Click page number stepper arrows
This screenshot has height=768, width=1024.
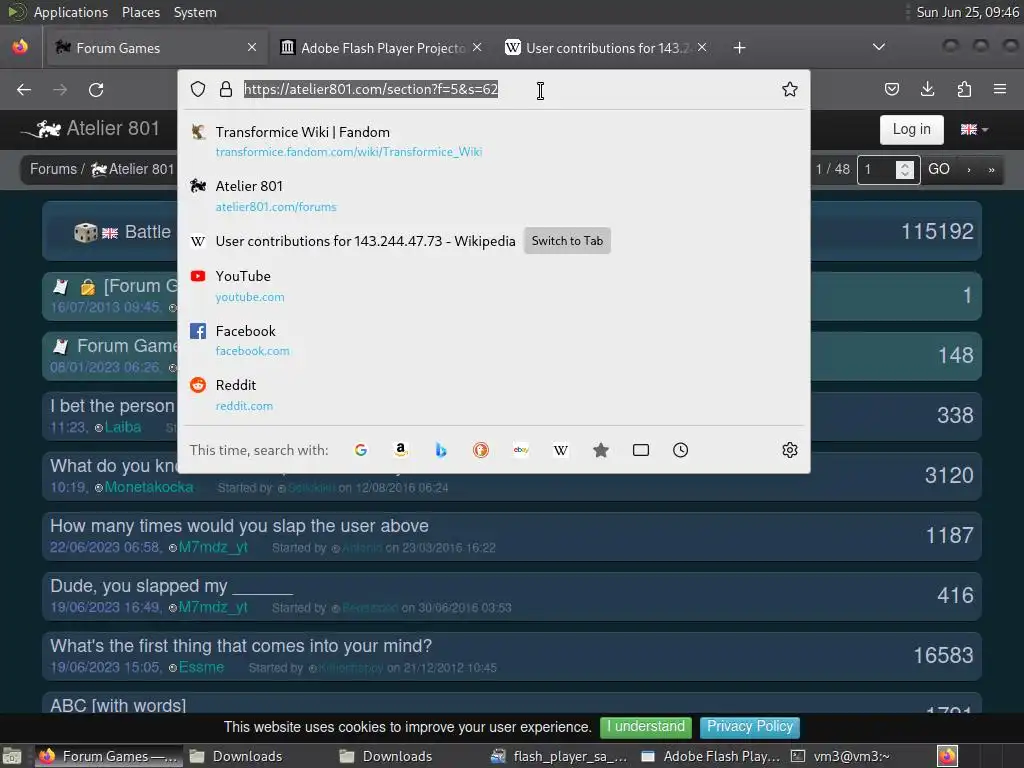(904, 170)
